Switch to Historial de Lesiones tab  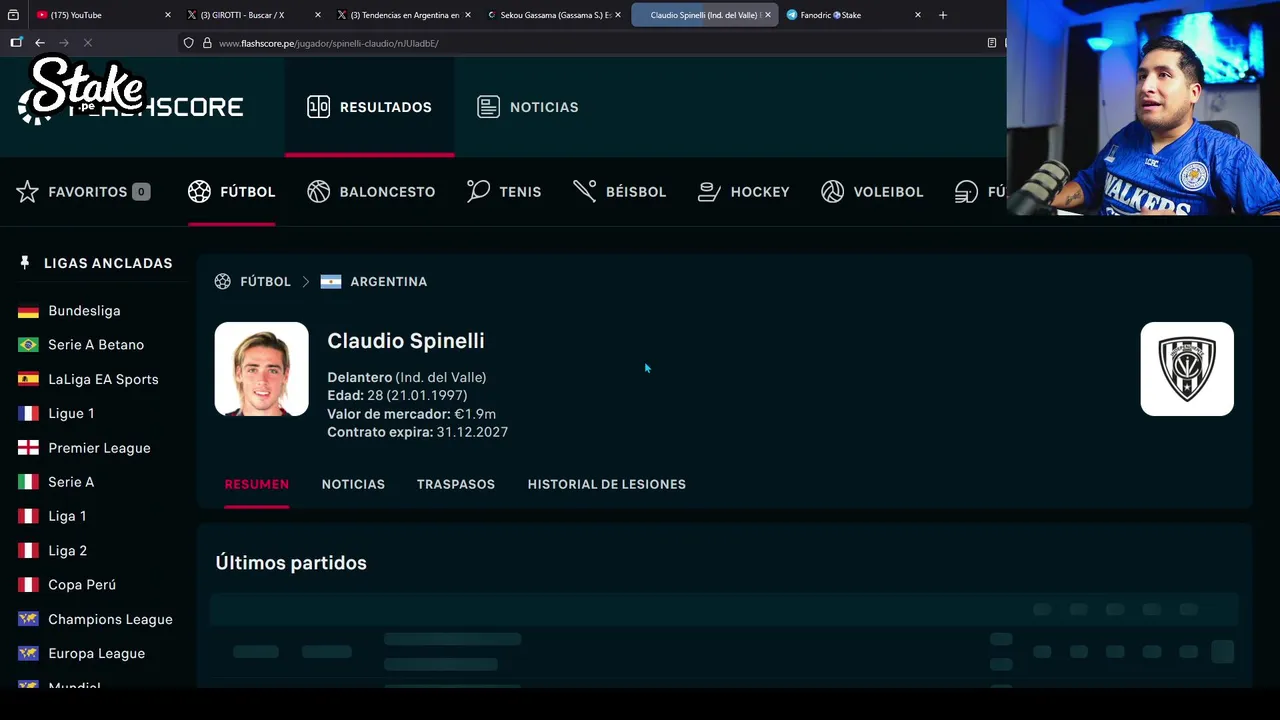[606, 484]
